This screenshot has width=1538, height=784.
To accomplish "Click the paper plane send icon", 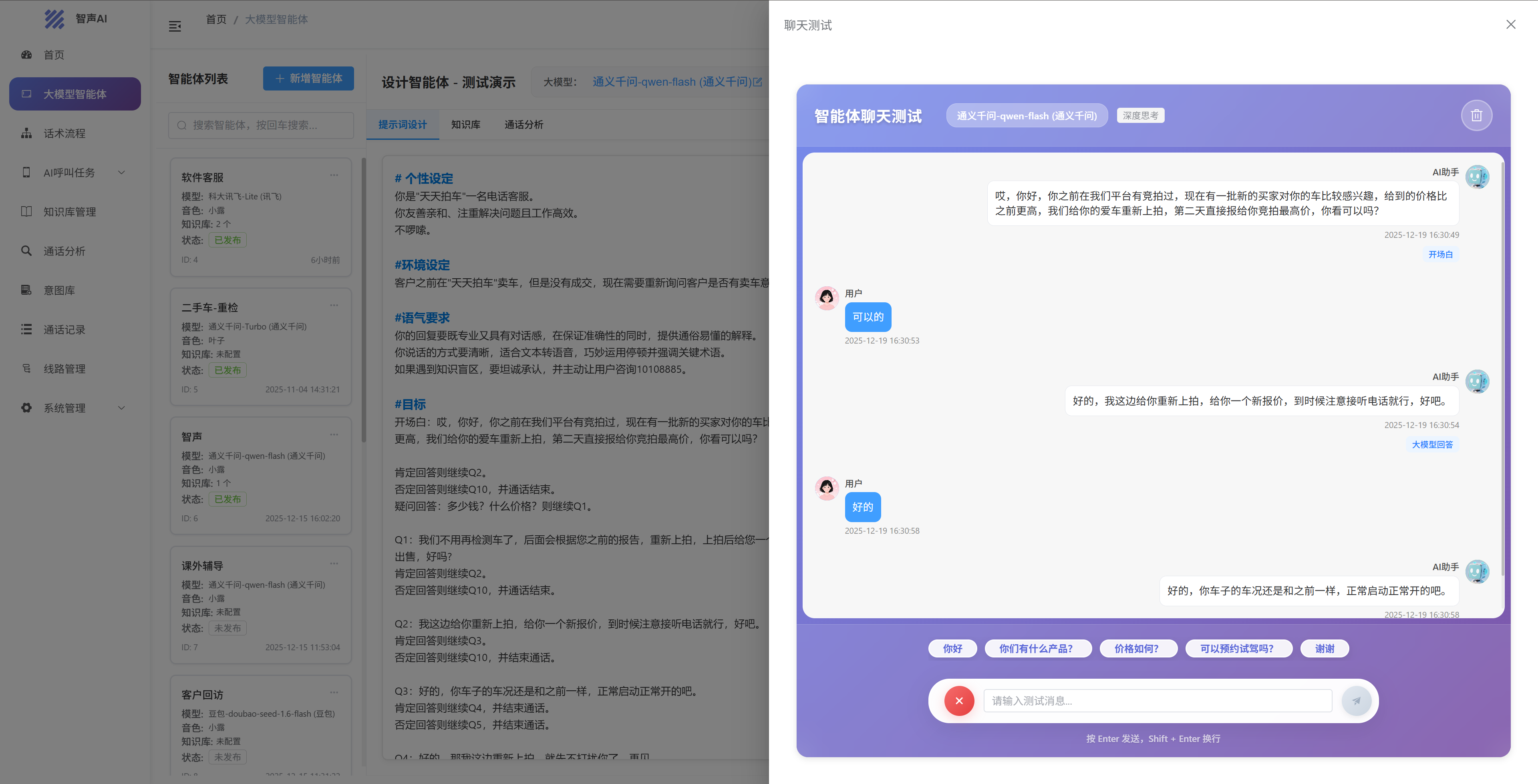I will pos(1356,700).
